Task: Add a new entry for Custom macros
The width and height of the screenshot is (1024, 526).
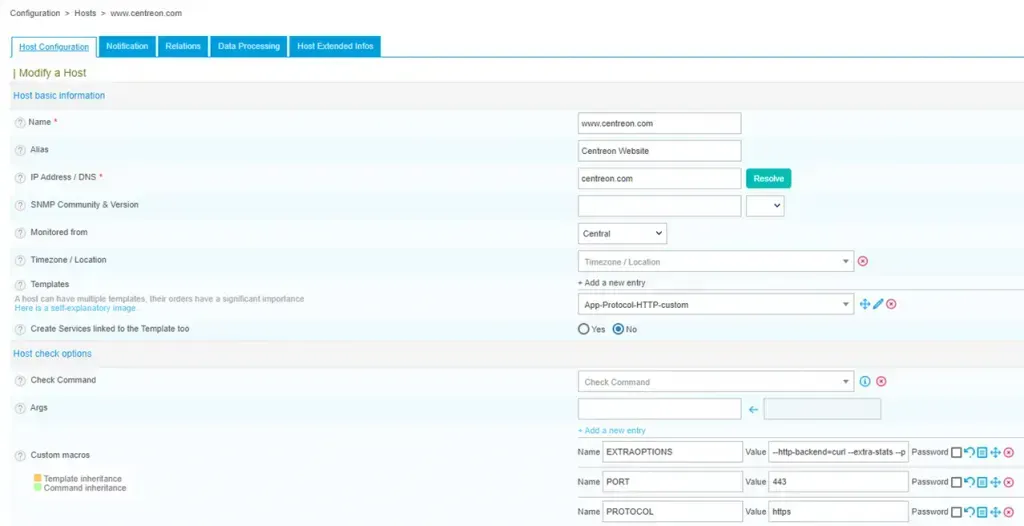Action: coord(611,431)
